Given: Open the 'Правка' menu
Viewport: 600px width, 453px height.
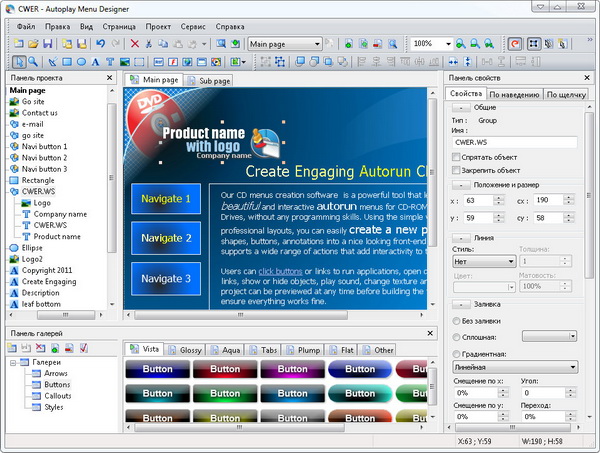Looking at the screenshot, I should tap(57, 27).
